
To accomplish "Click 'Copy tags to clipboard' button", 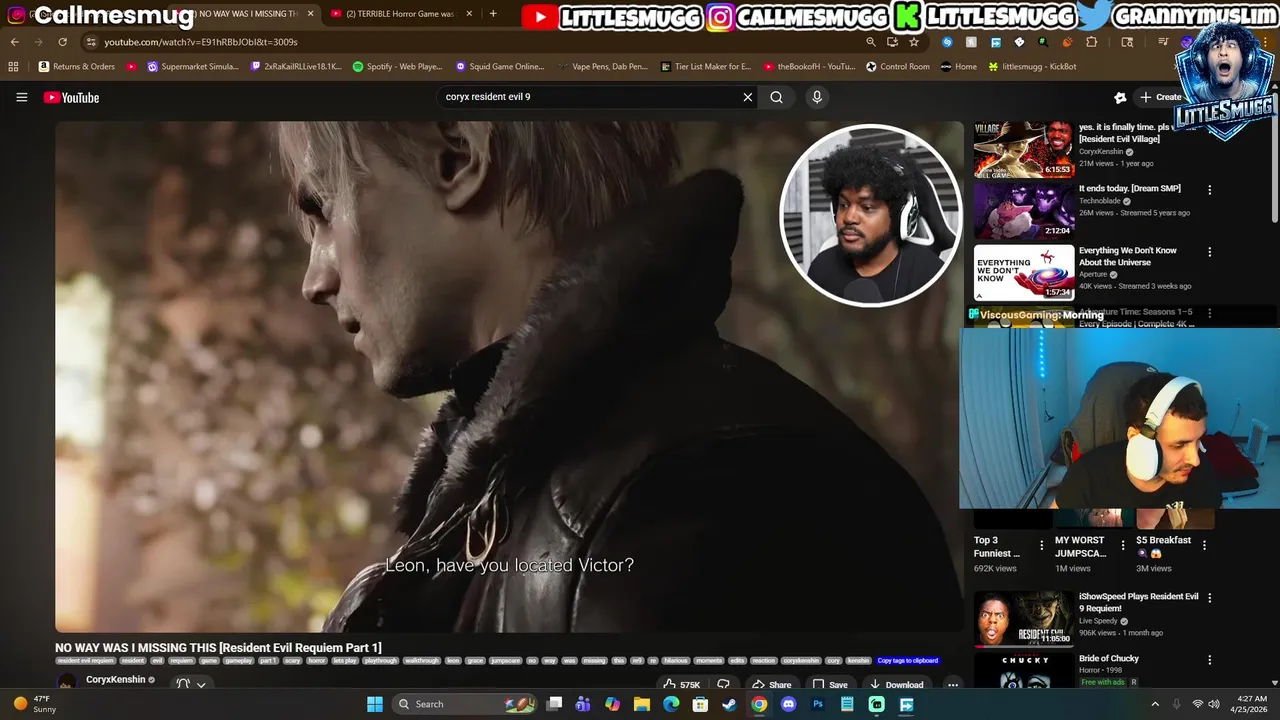I will click(x=908, y=661).
